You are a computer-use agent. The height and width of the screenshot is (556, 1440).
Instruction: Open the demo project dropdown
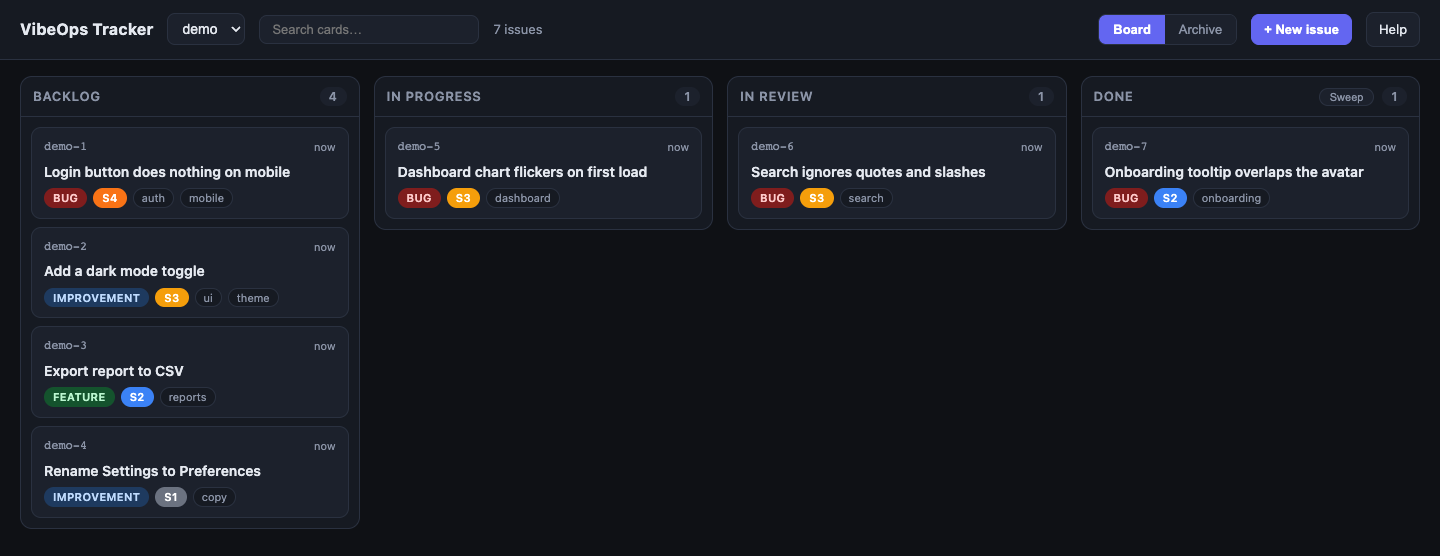[x=206, y=29]
